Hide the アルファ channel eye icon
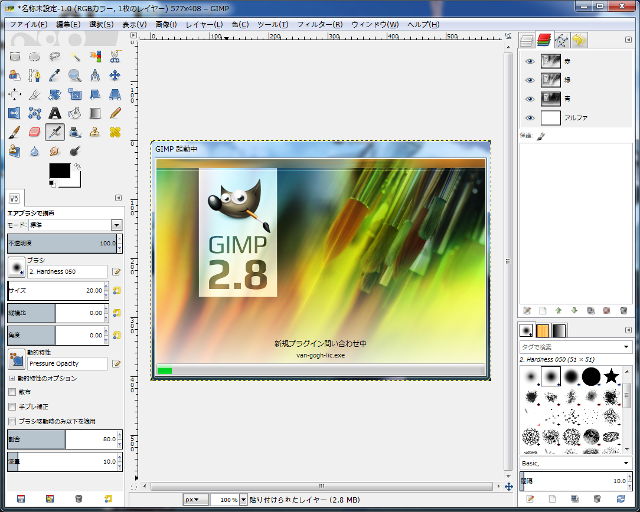 coord(530,118)
